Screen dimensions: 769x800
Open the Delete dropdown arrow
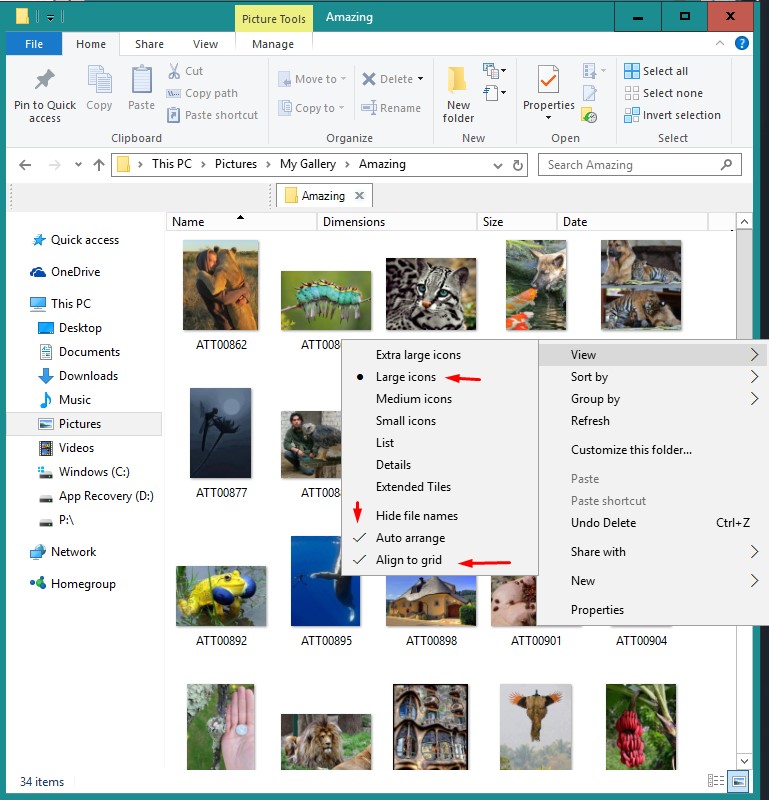point(420,79)
